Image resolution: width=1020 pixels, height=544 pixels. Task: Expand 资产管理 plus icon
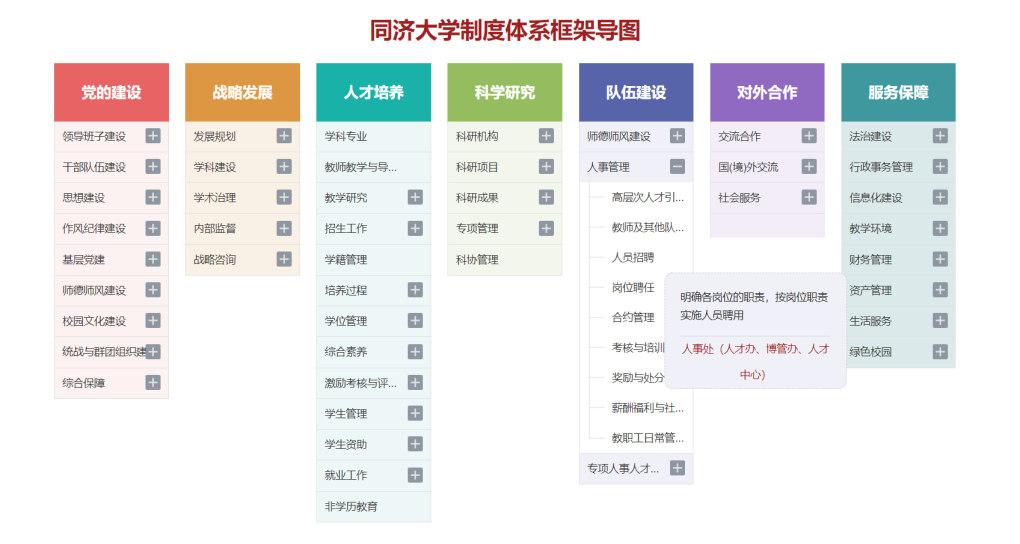click(x=940, y=290)
